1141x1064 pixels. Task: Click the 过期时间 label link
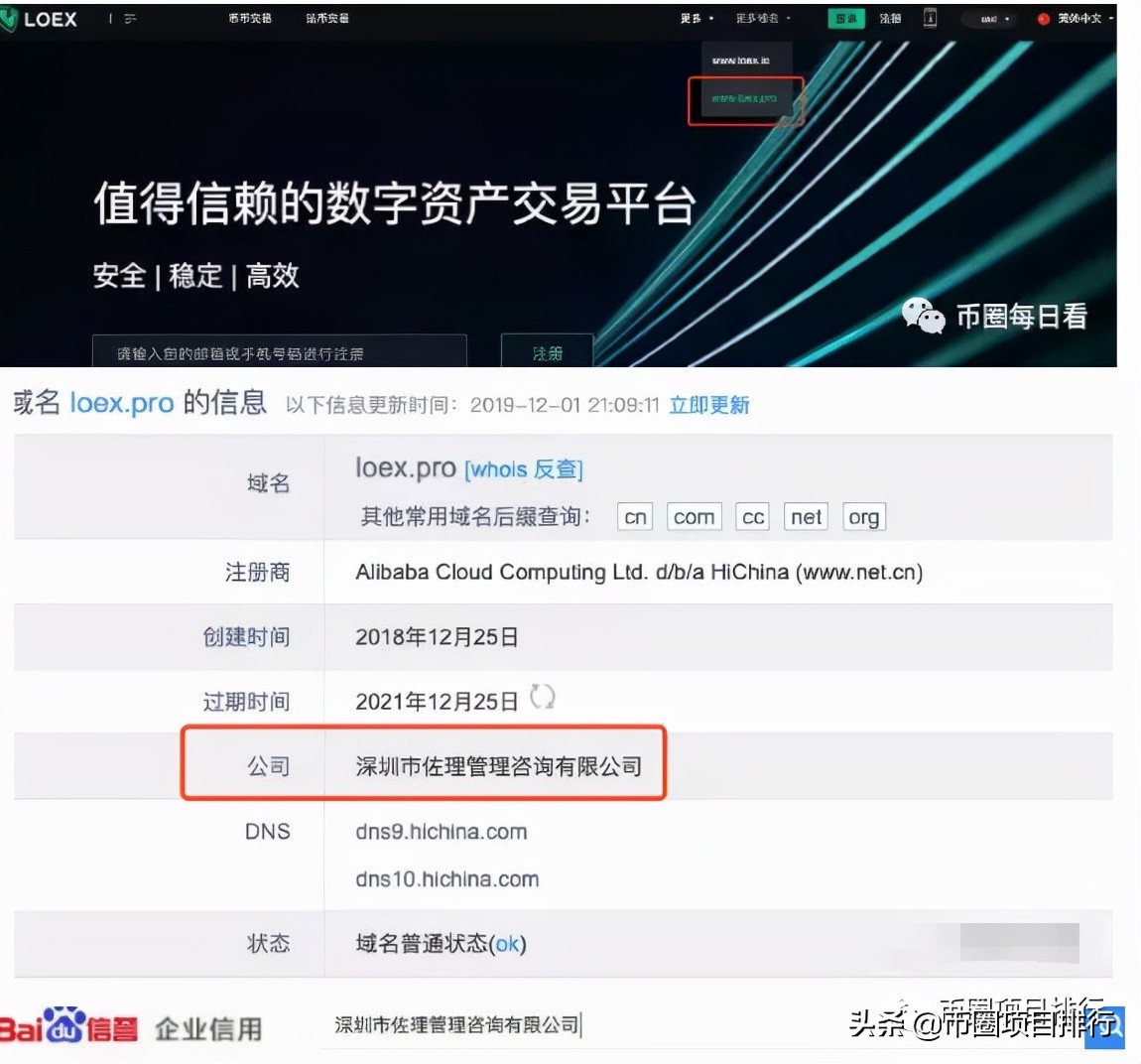tap(247, 702)
